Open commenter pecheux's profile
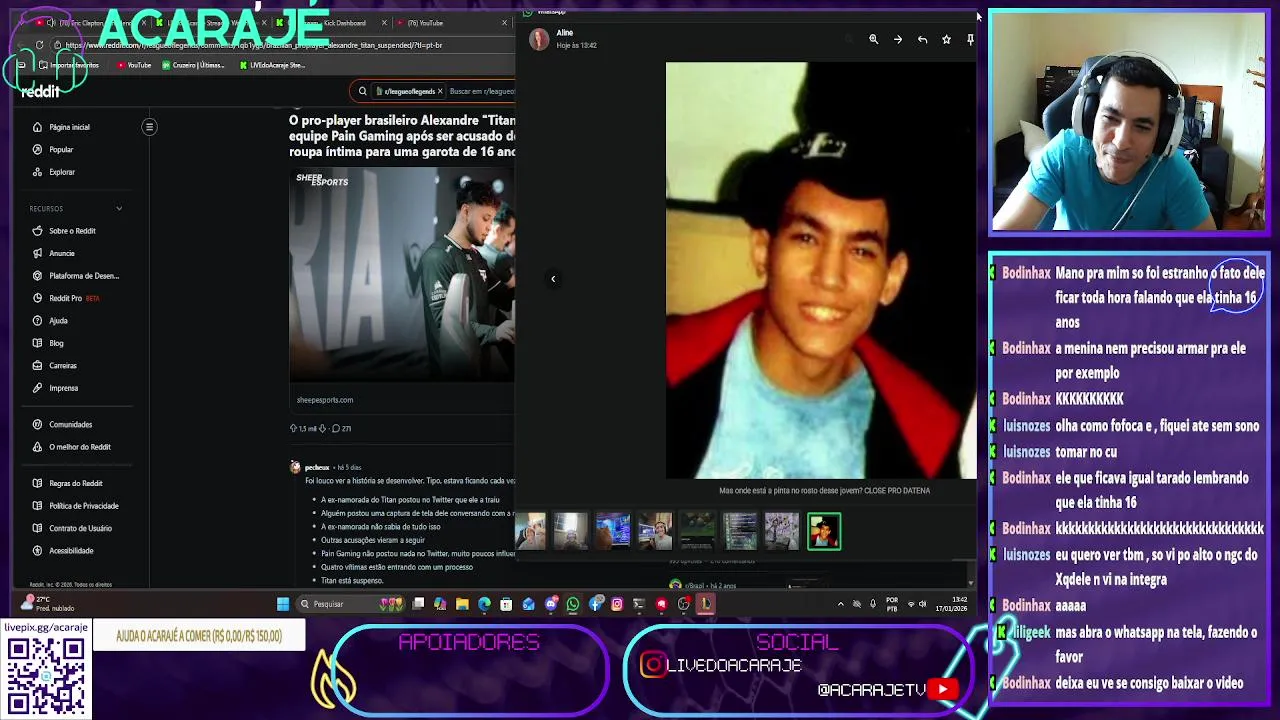The width and height of the screenshot is (1280, 720). coord(317,467)
